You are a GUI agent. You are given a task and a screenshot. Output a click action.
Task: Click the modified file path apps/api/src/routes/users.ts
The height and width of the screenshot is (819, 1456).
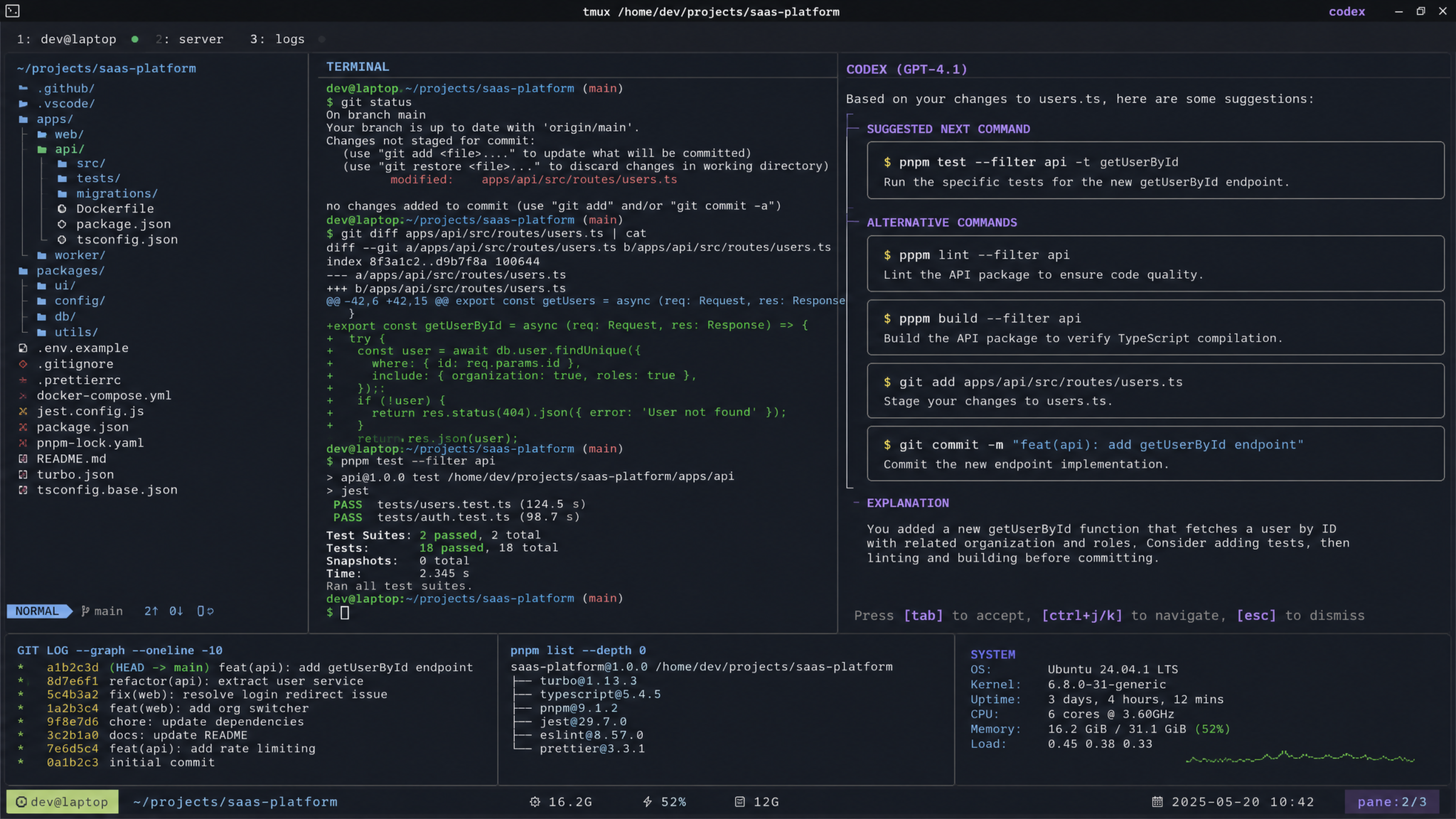[579, 180]
